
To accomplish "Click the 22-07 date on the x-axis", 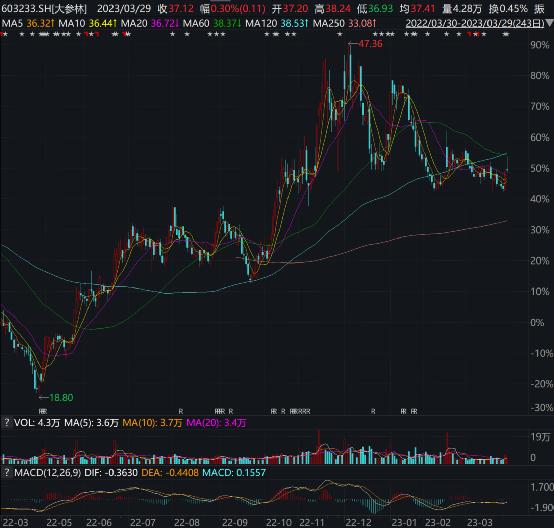I will pyautogui.click(x=143, y=523).
